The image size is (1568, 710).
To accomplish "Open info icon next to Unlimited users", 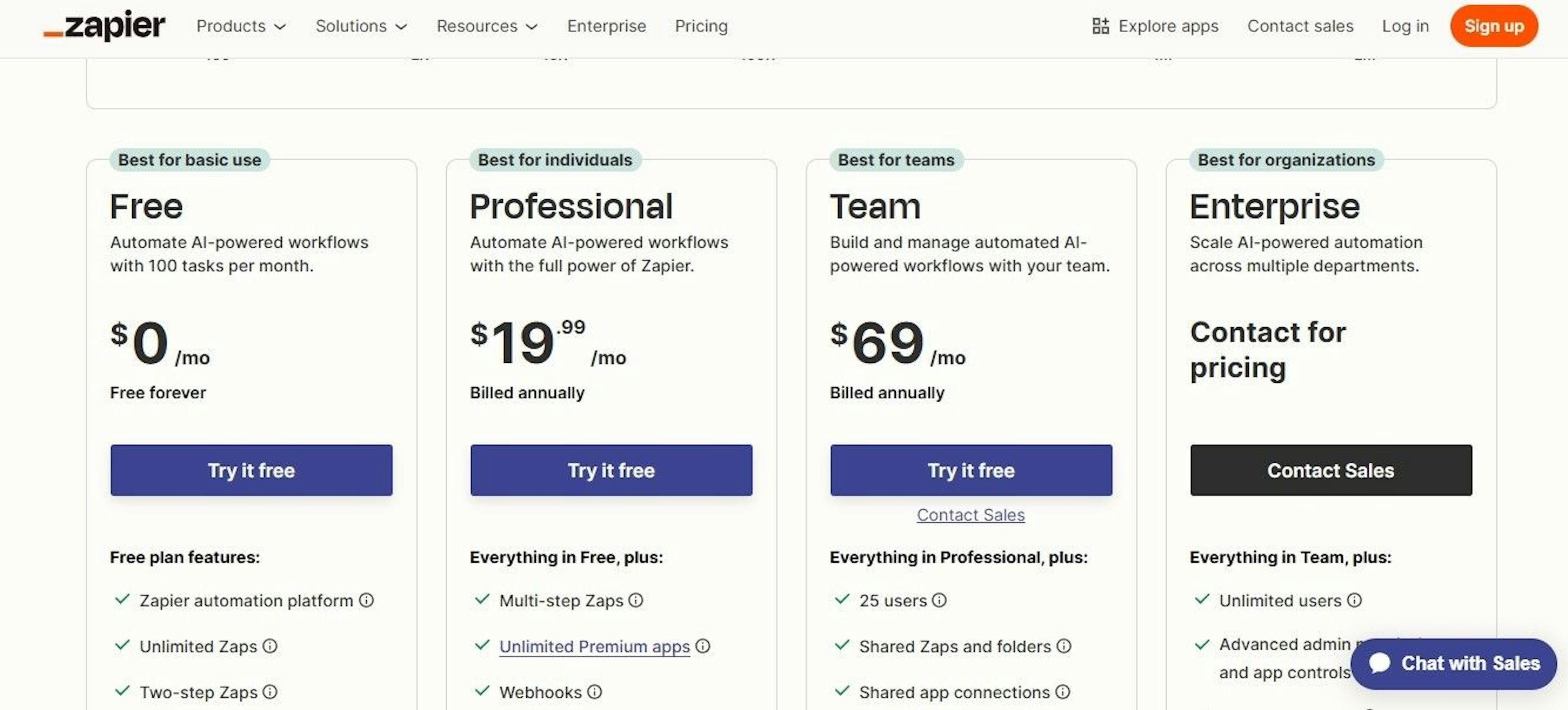I will point(1354,601).
